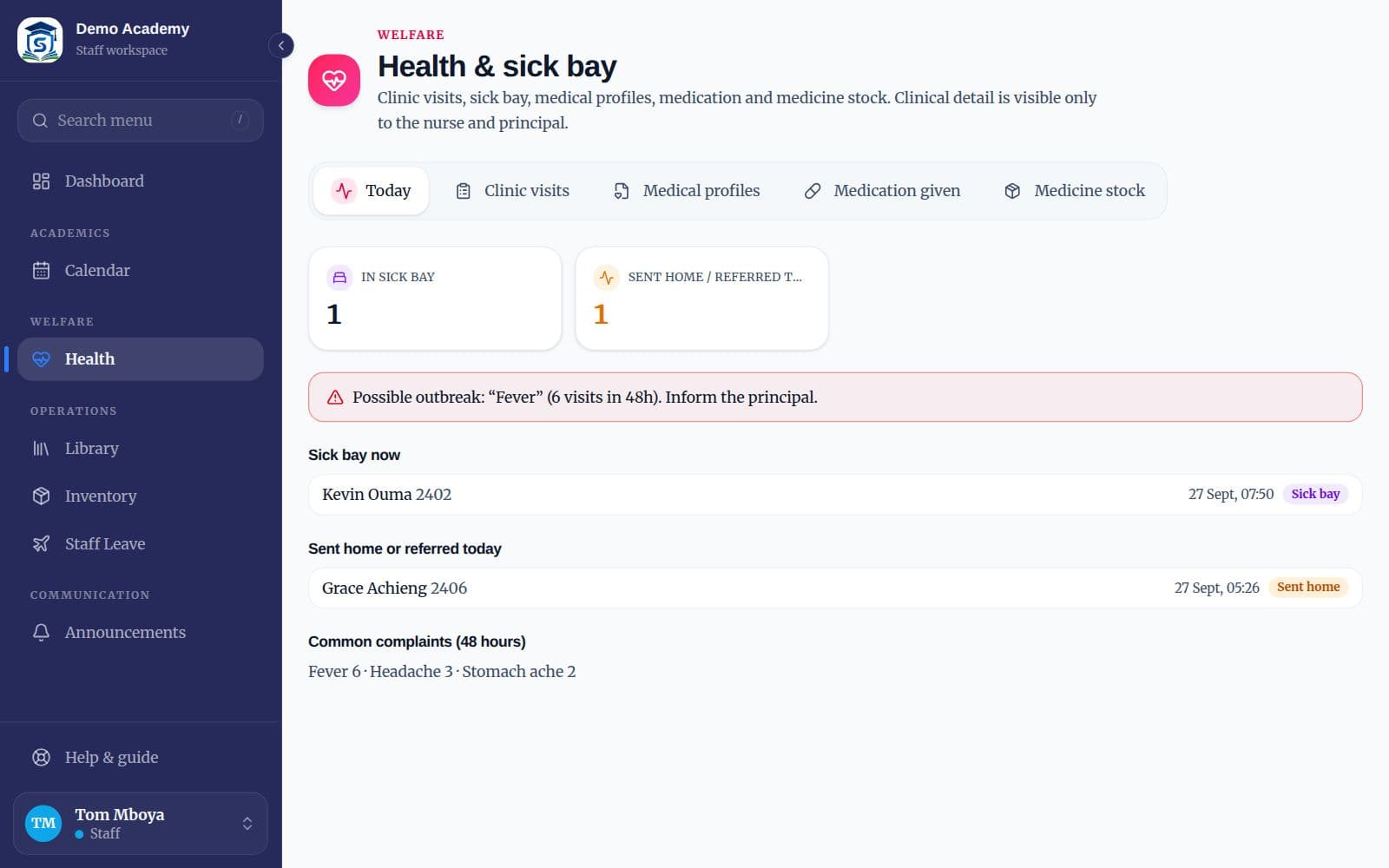Open the Medical profiles tab
The height and width of the screenshot is (868, 1389).
[686, 191]
